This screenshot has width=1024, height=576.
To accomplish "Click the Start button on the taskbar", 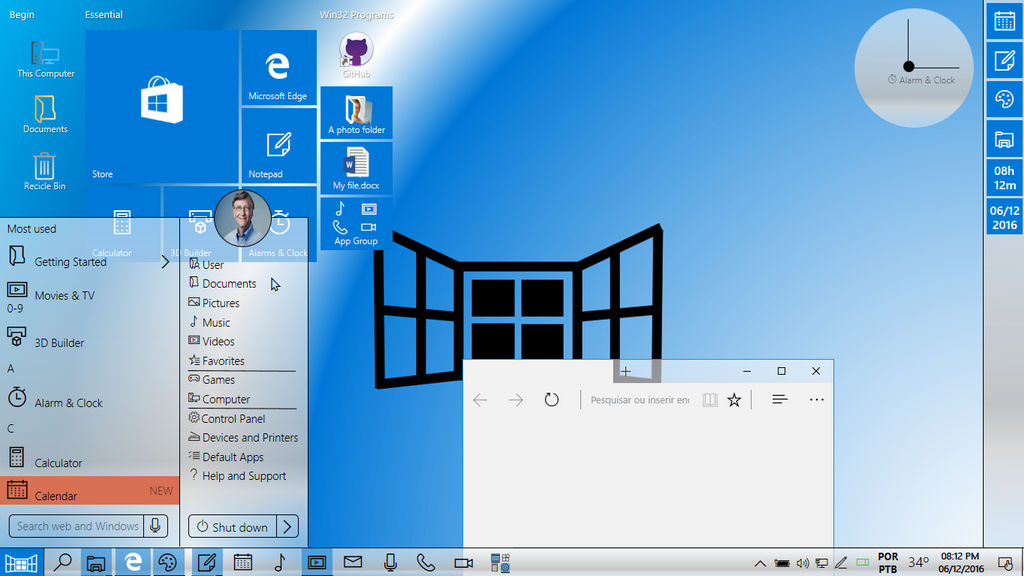I will pos(21,562).
